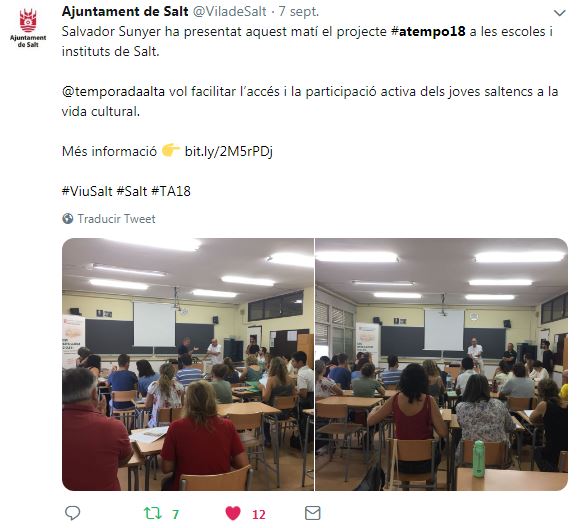577x528 pixels.
Task: Open the #ViuSalt hashtag
Action: click(x=87, y=191)
